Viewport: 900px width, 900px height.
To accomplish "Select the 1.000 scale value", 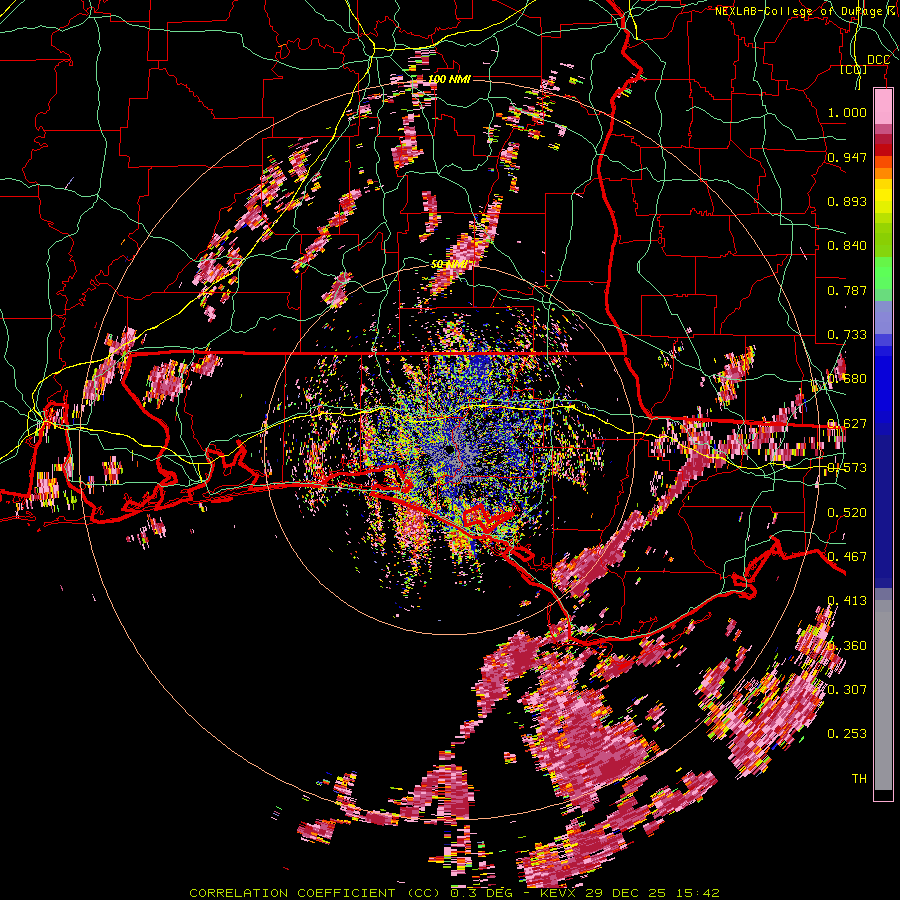I will click(x=847, y=112).
